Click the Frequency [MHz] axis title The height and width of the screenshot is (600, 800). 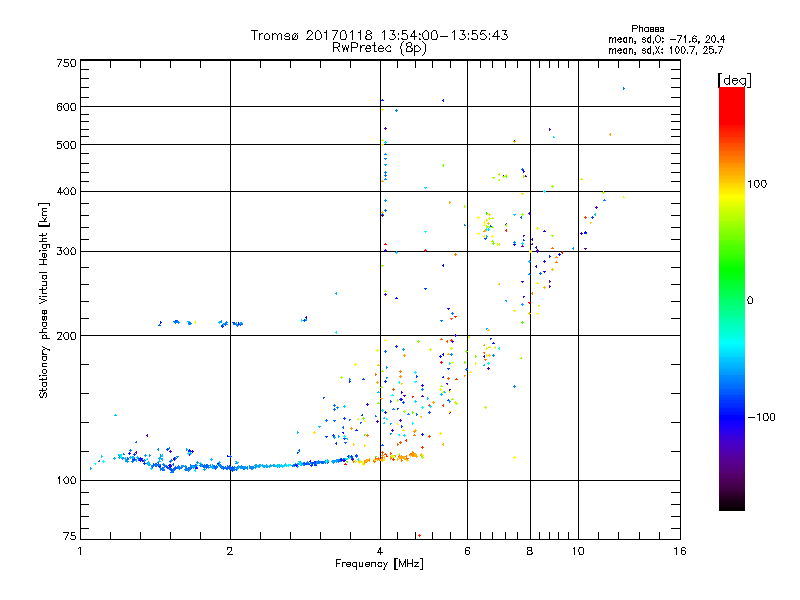(x=379, y=565)
